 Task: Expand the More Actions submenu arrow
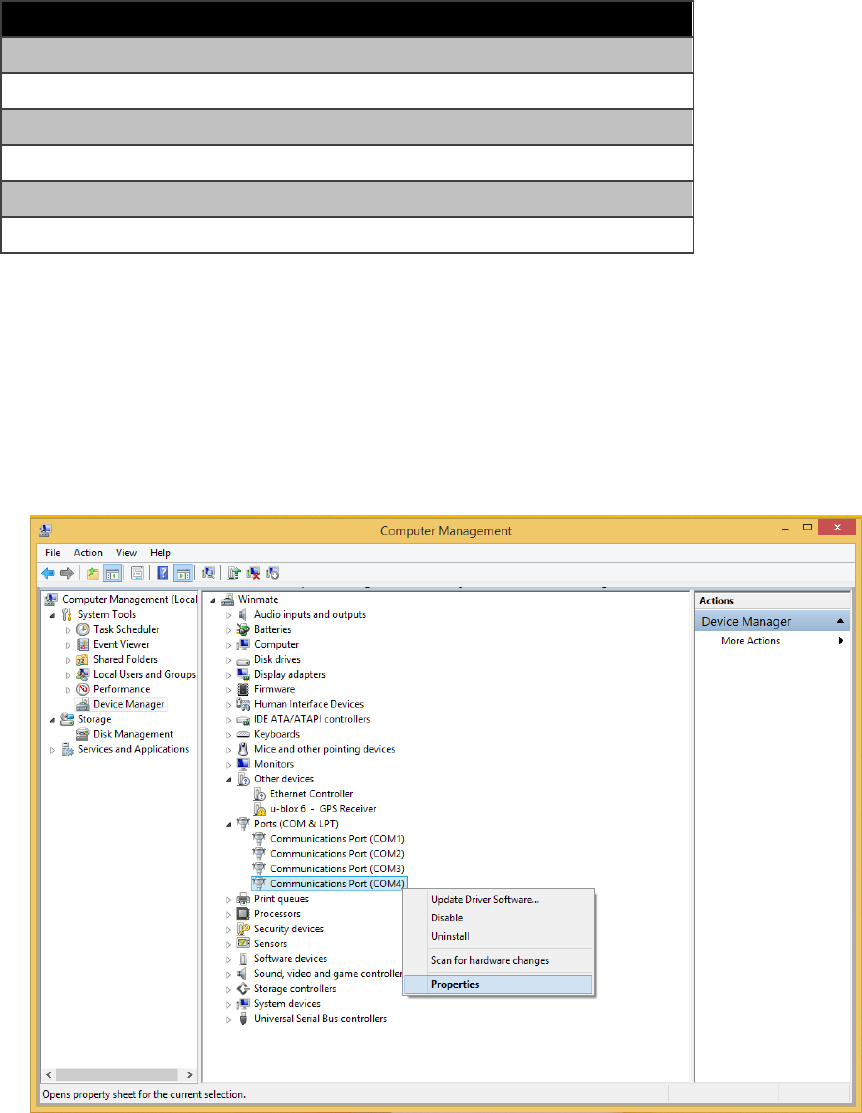point(841,641)
